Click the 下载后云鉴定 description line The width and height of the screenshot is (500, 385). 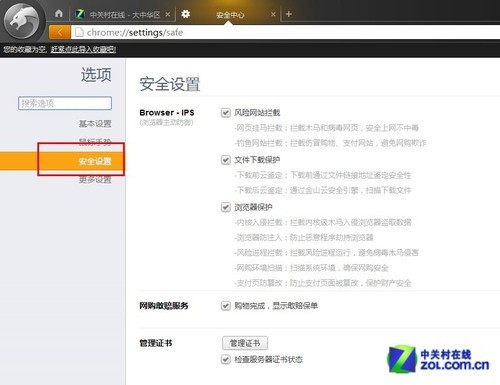pos(323,190)
